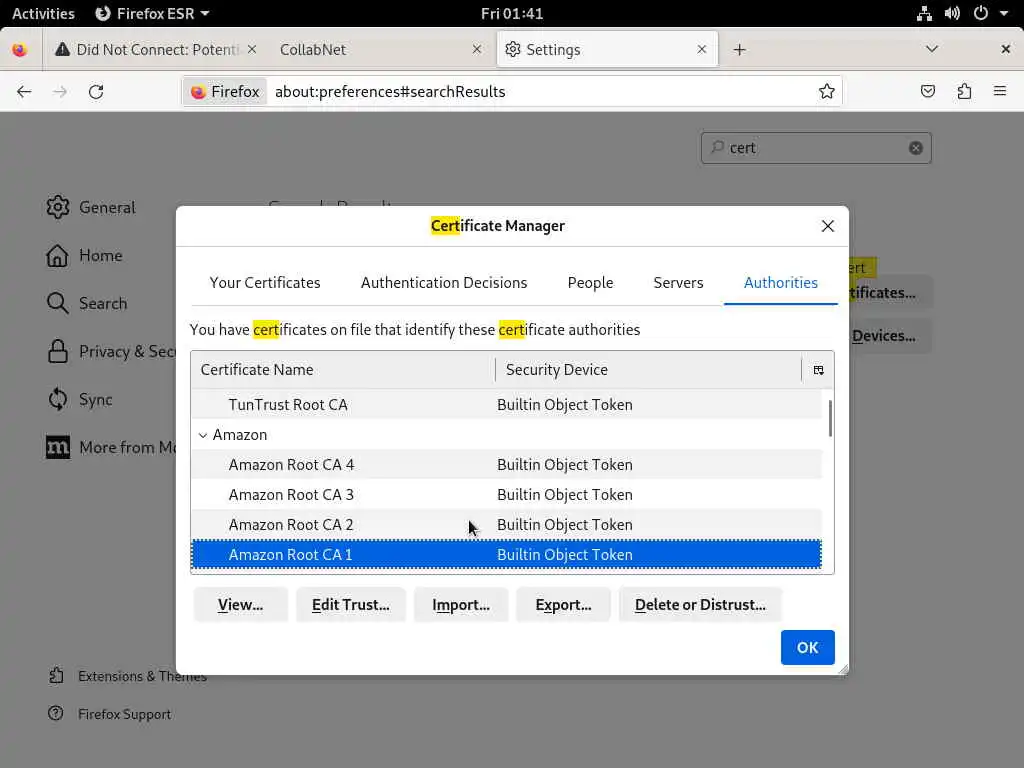Sort by Security Device column
The width and height of the screenshot is (1024, 768).
click(x=648, y=370)
